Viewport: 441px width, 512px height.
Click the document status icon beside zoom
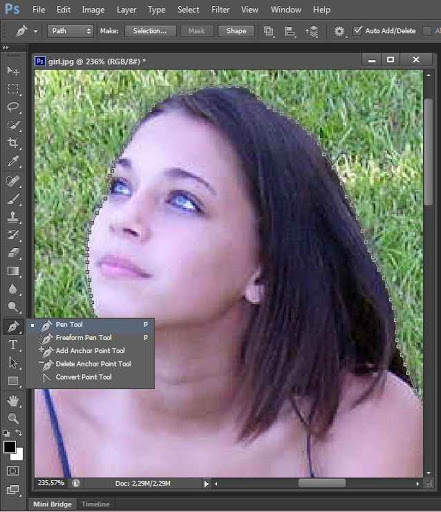click(76, 483)
